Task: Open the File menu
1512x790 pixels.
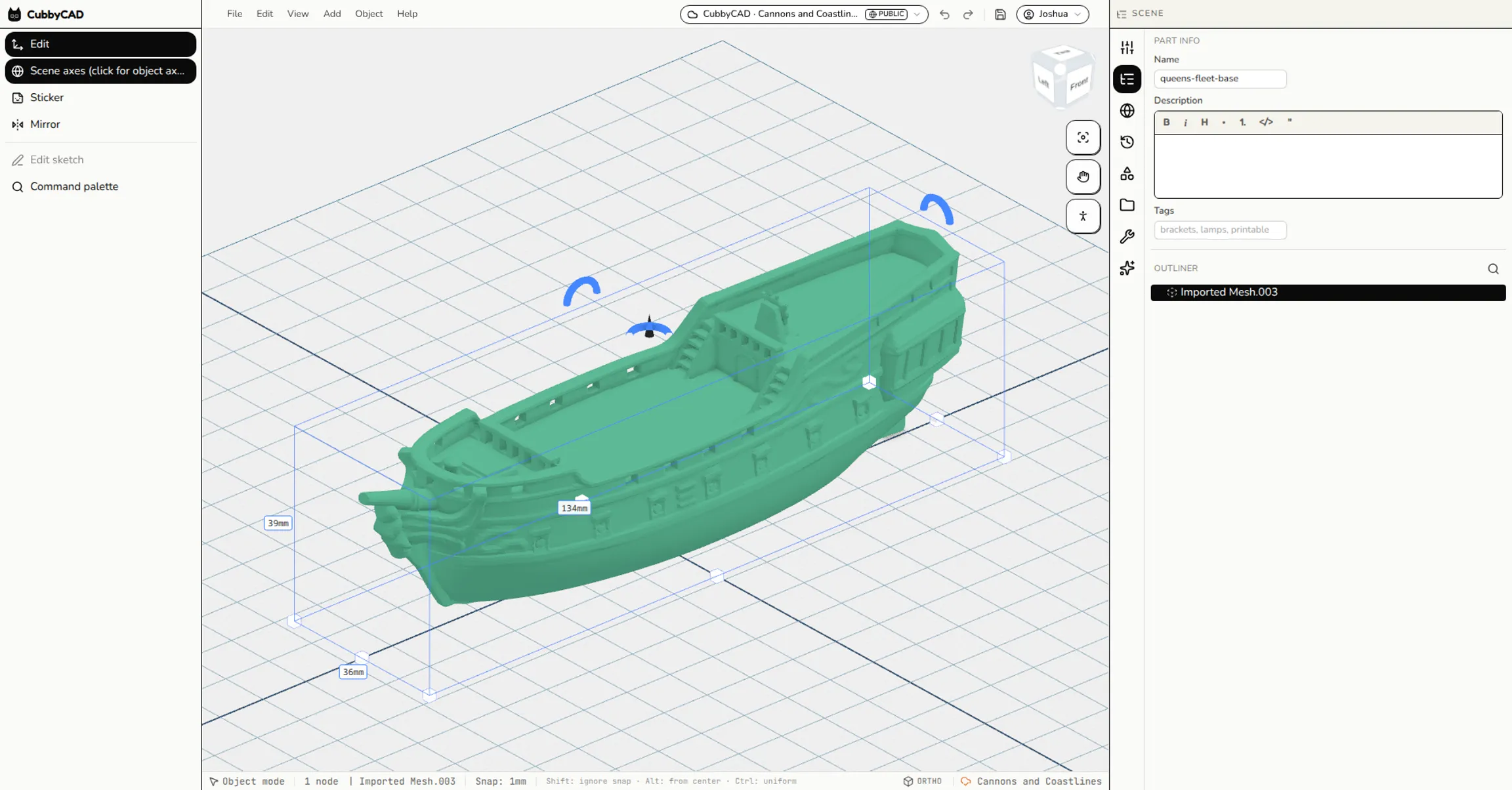Action: tap(234, 14)
